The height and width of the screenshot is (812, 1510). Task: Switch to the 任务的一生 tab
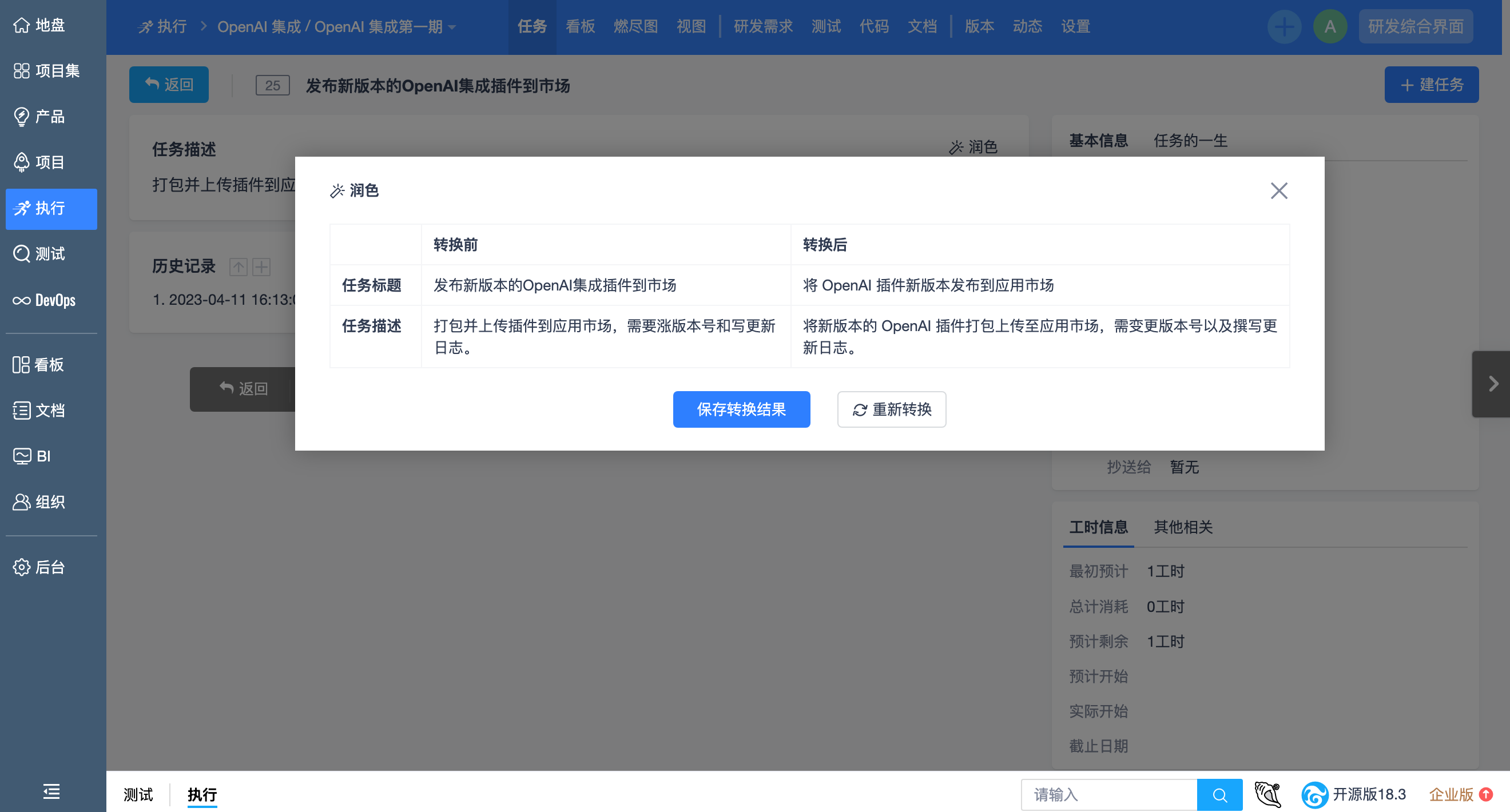1190,141
